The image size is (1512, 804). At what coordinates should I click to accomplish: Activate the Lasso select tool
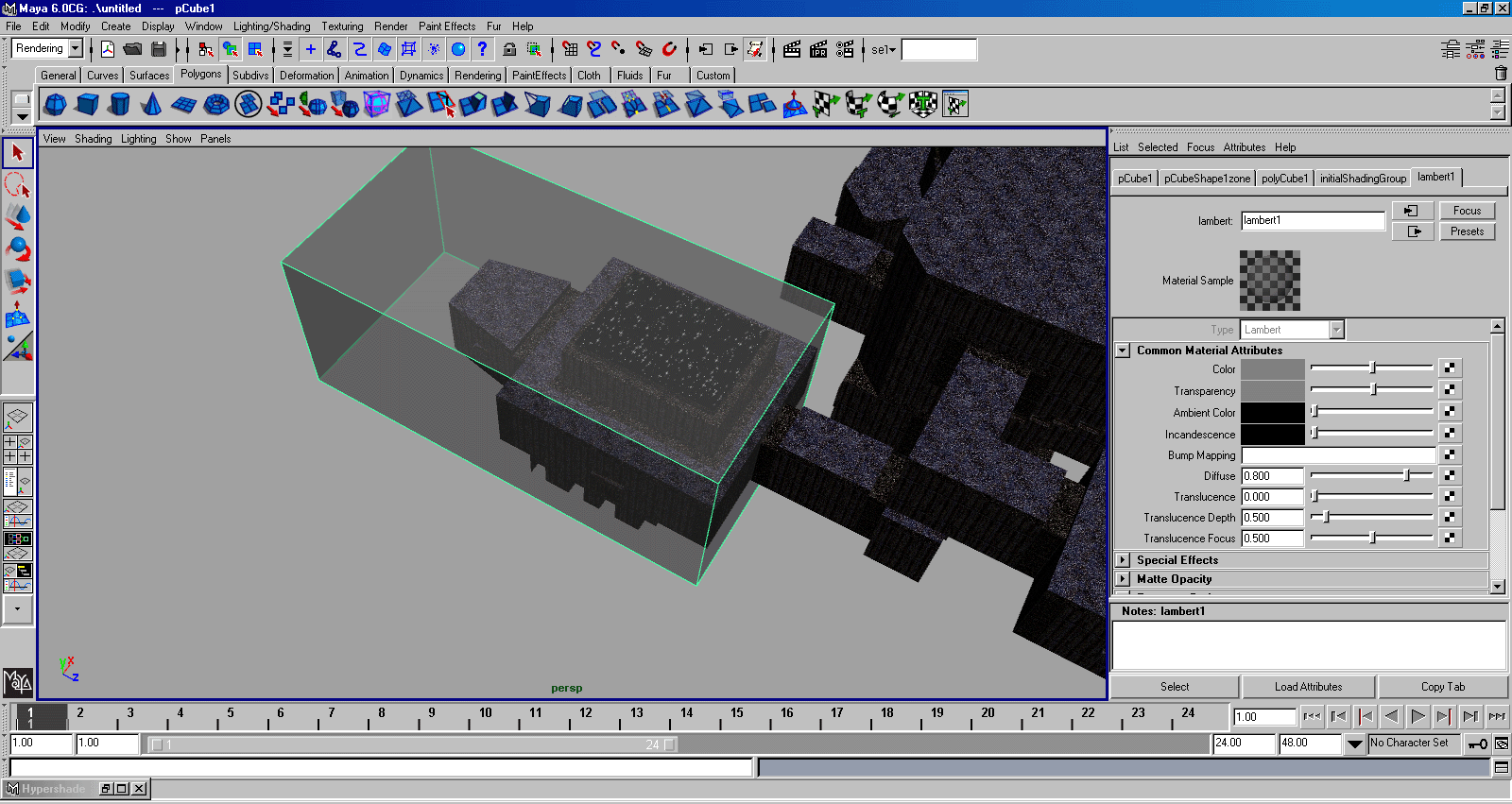[18, 184]
